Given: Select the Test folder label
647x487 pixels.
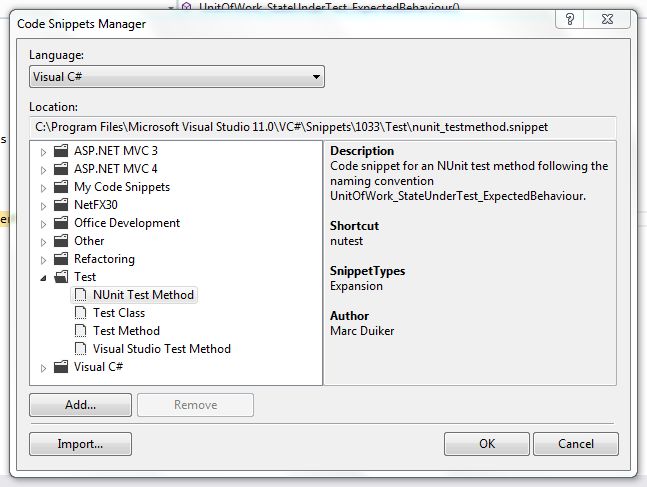Looking at the screenshot, I should pos(85,277).
